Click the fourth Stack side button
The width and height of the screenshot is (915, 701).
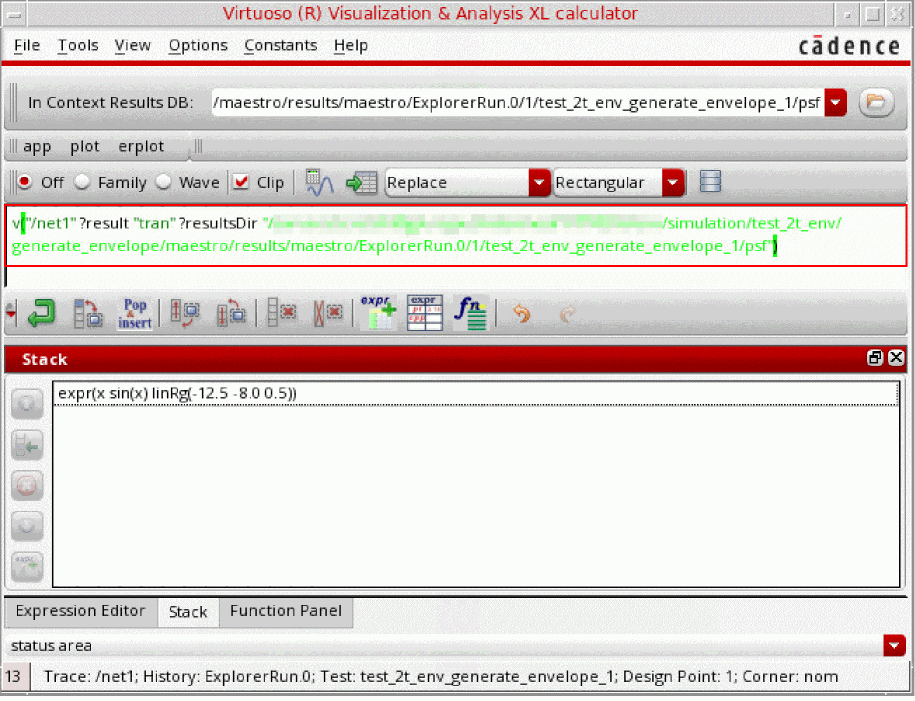(27, 526)
